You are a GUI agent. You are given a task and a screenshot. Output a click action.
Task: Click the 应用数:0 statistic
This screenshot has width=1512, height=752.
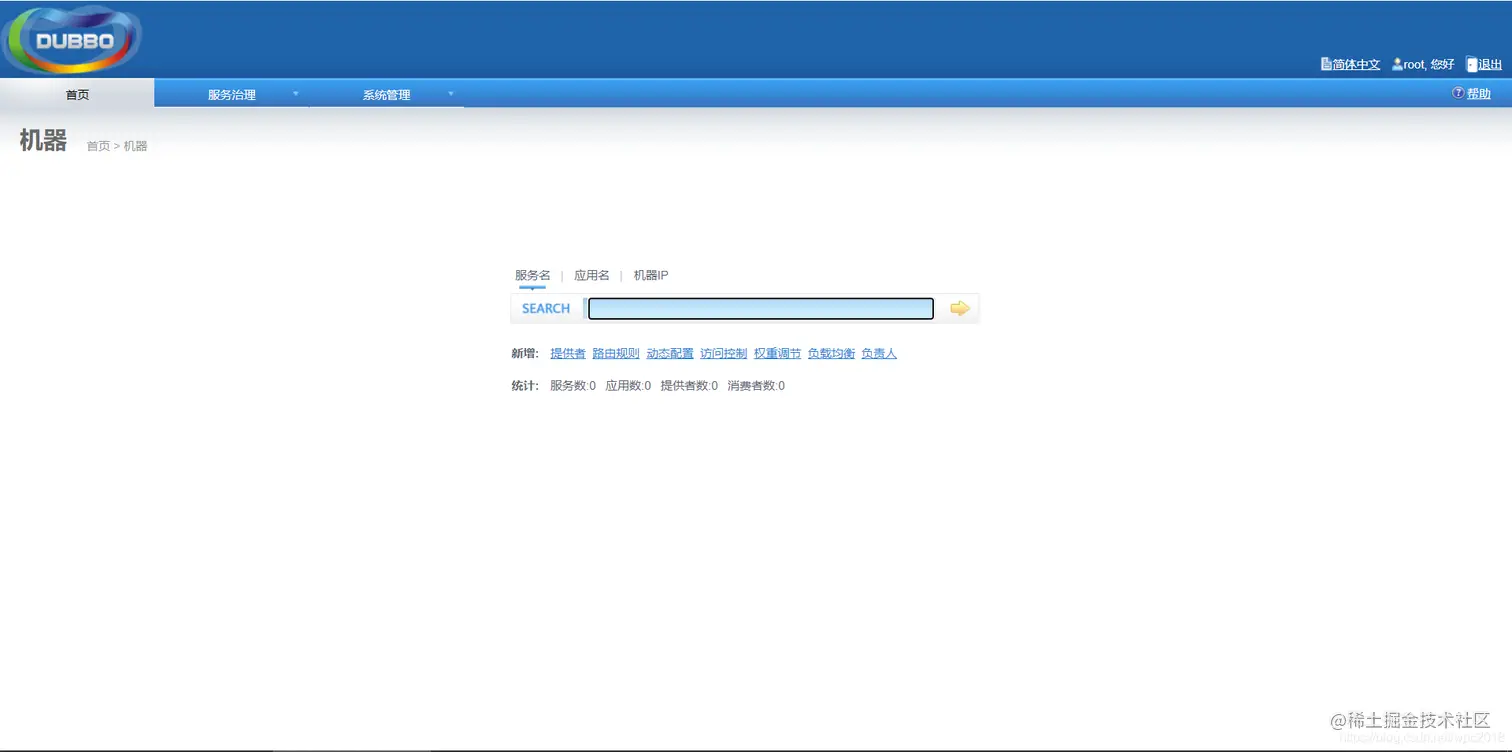(x=628, y=385)
